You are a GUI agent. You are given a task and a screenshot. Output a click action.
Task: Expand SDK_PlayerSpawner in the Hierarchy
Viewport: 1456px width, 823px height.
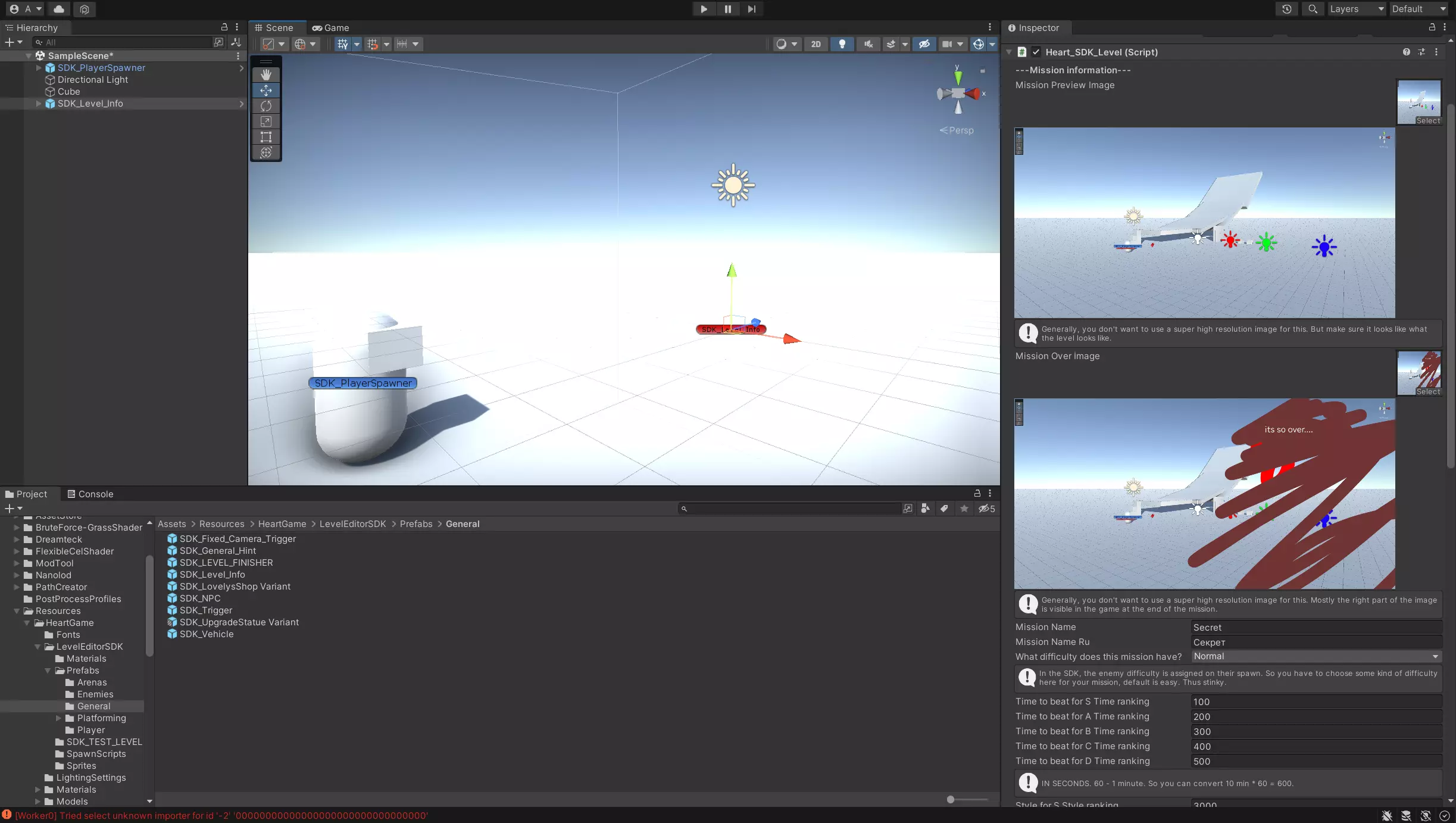pyautogui.click(x=39, y=68)
